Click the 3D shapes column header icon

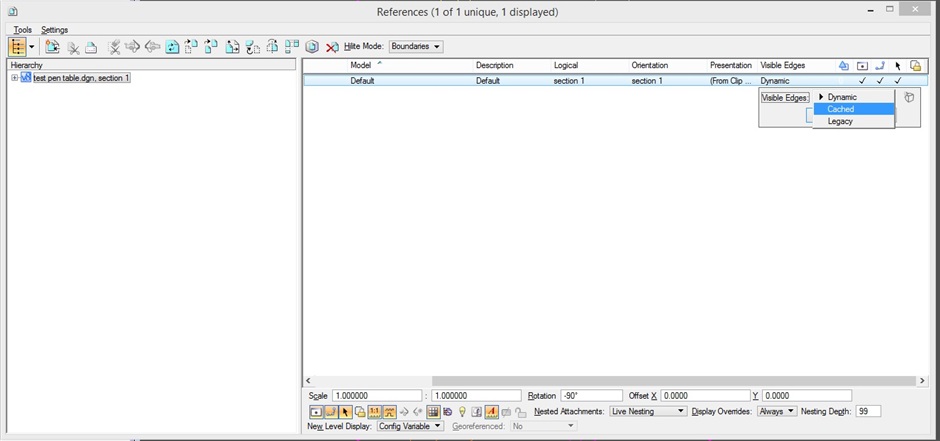coord(844,65)
